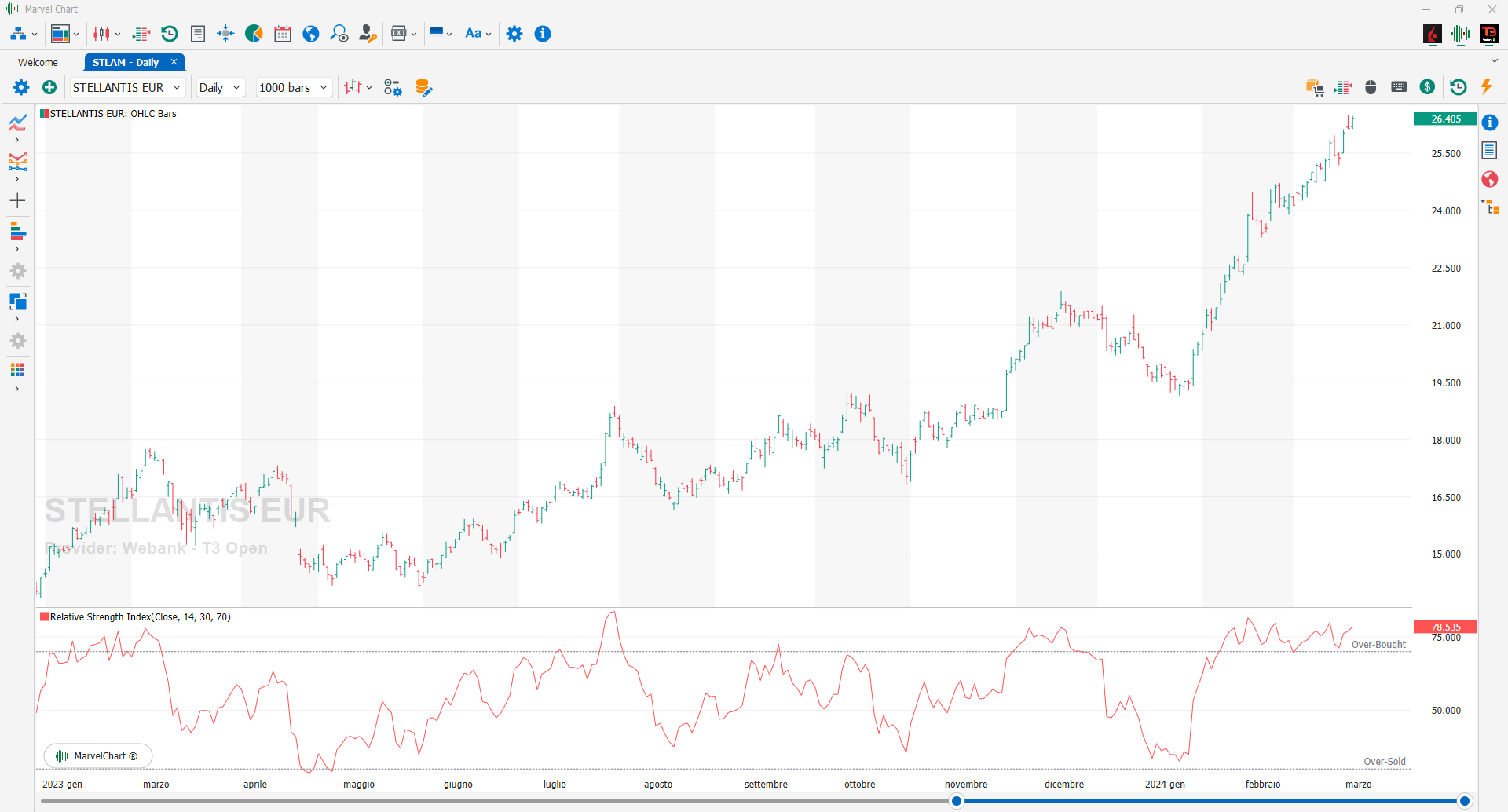The height and width of the screenshot is (812, 1508).
Task: Click the orange lightning bolt icon
Action: (x=1486, y=87)
